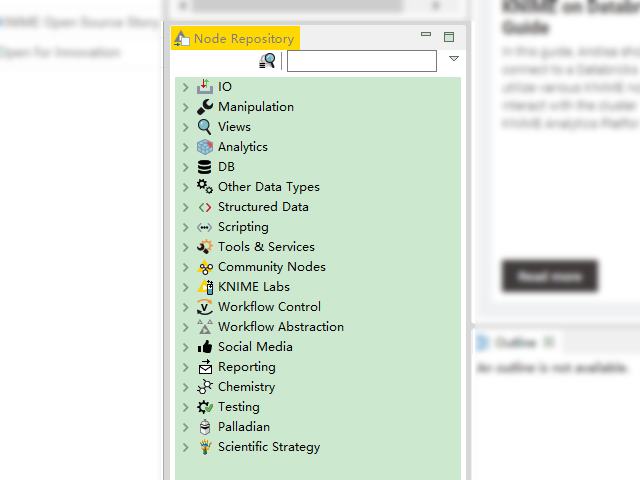Click the DB database icon

[205, 167]
